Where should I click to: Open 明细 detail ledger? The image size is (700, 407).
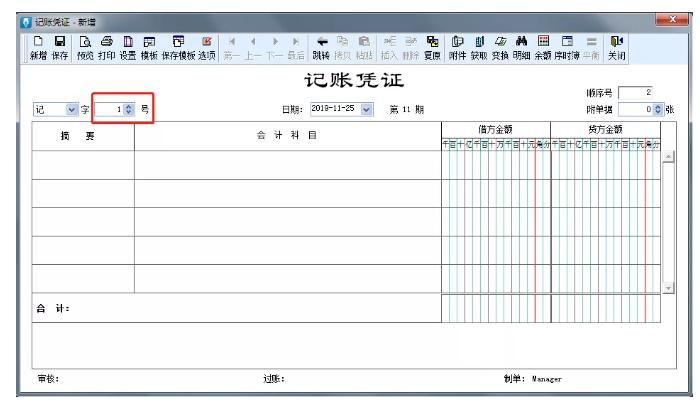(521, 48)
